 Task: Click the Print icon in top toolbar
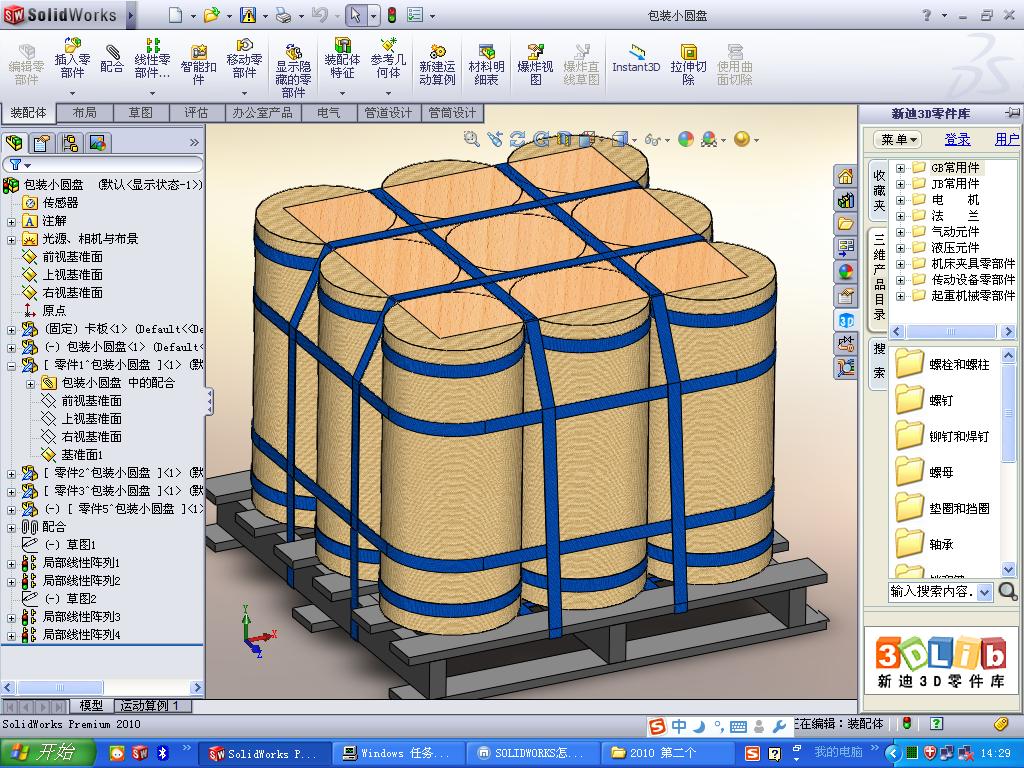tap(283, 15)
